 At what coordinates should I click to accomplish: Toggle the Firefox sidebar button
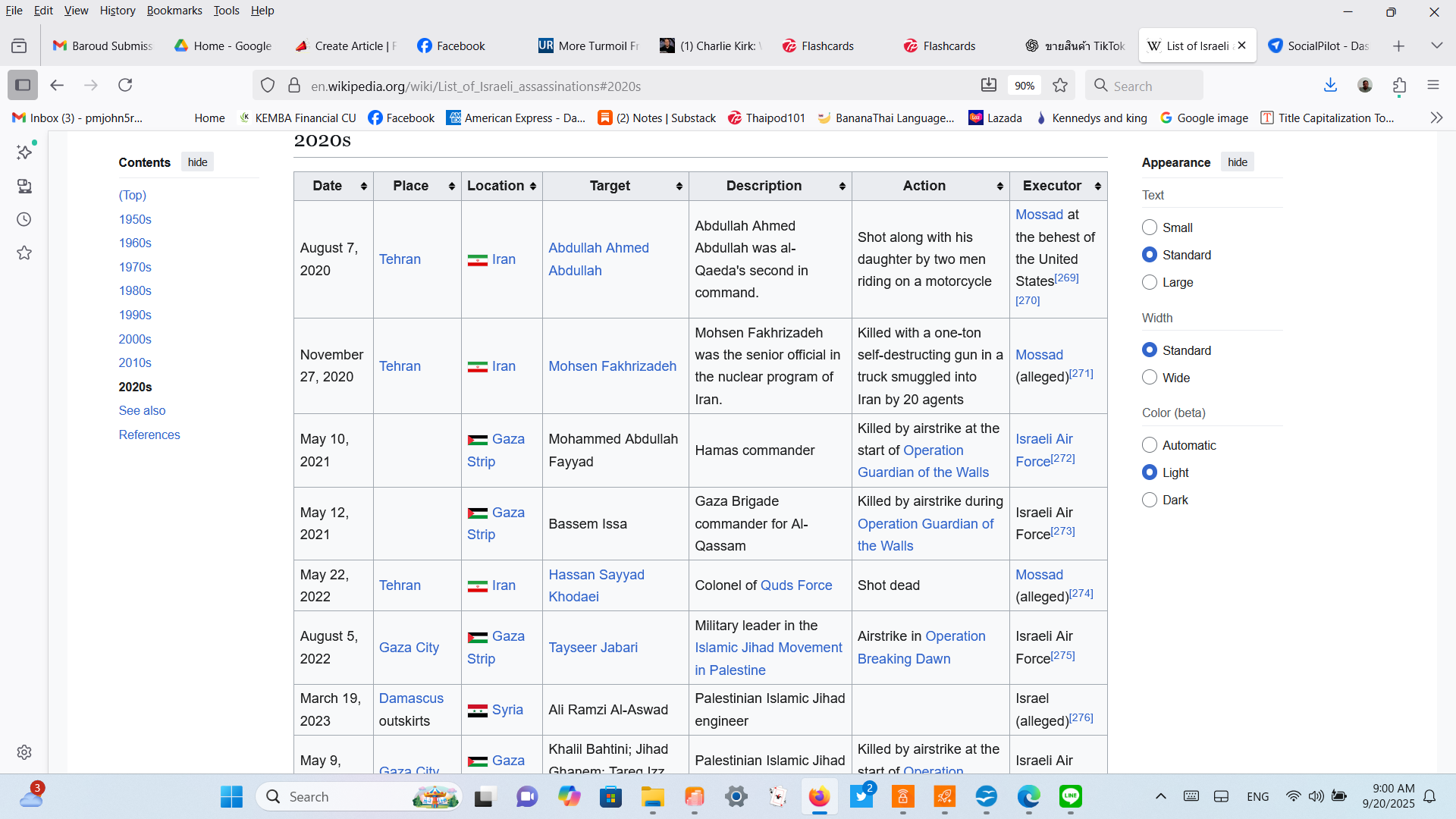(23, 85)
